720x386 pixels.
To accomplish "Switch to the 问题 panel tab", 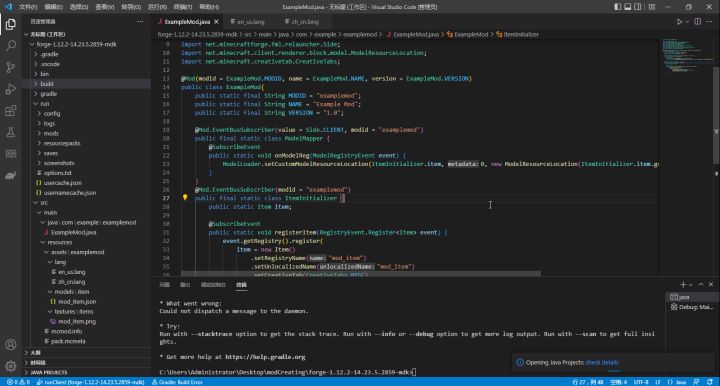I will [164, 285].
